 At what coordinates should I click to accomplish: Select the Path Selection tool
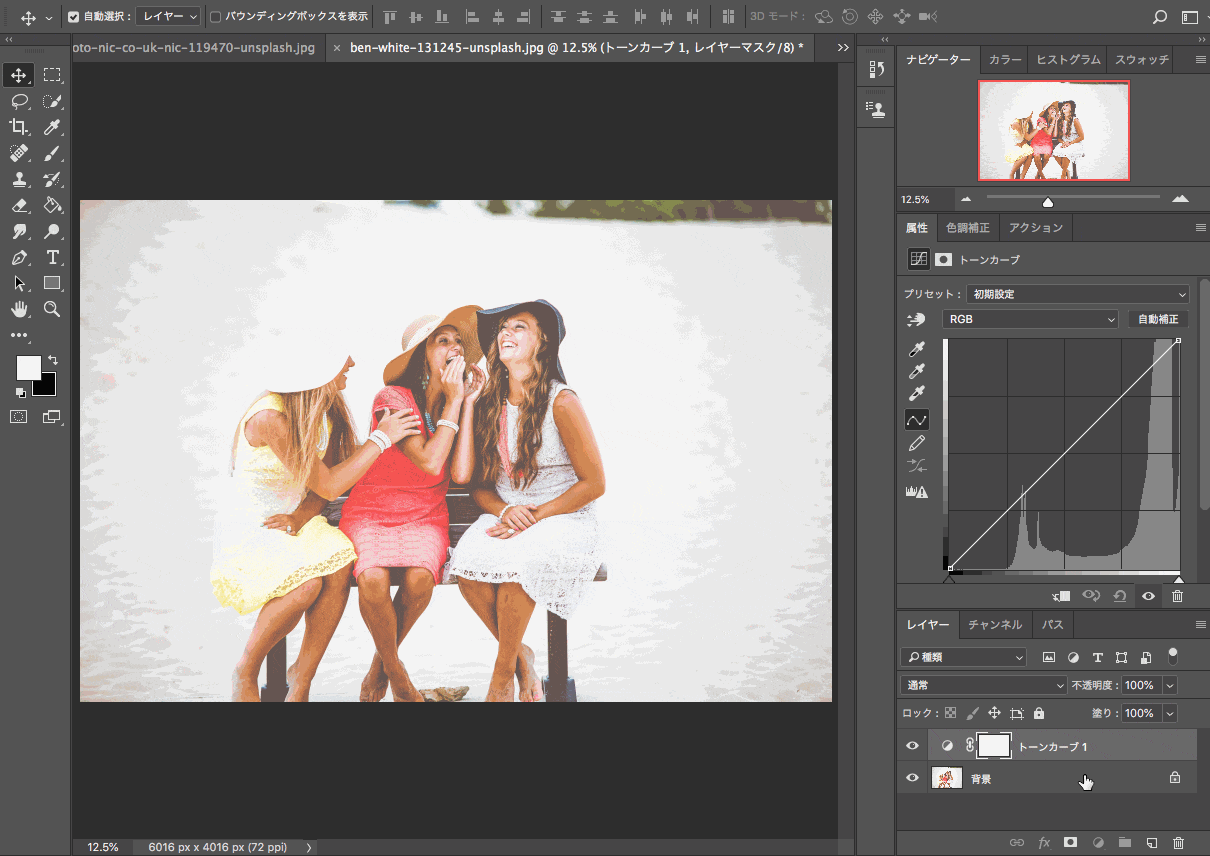(19, 283)
